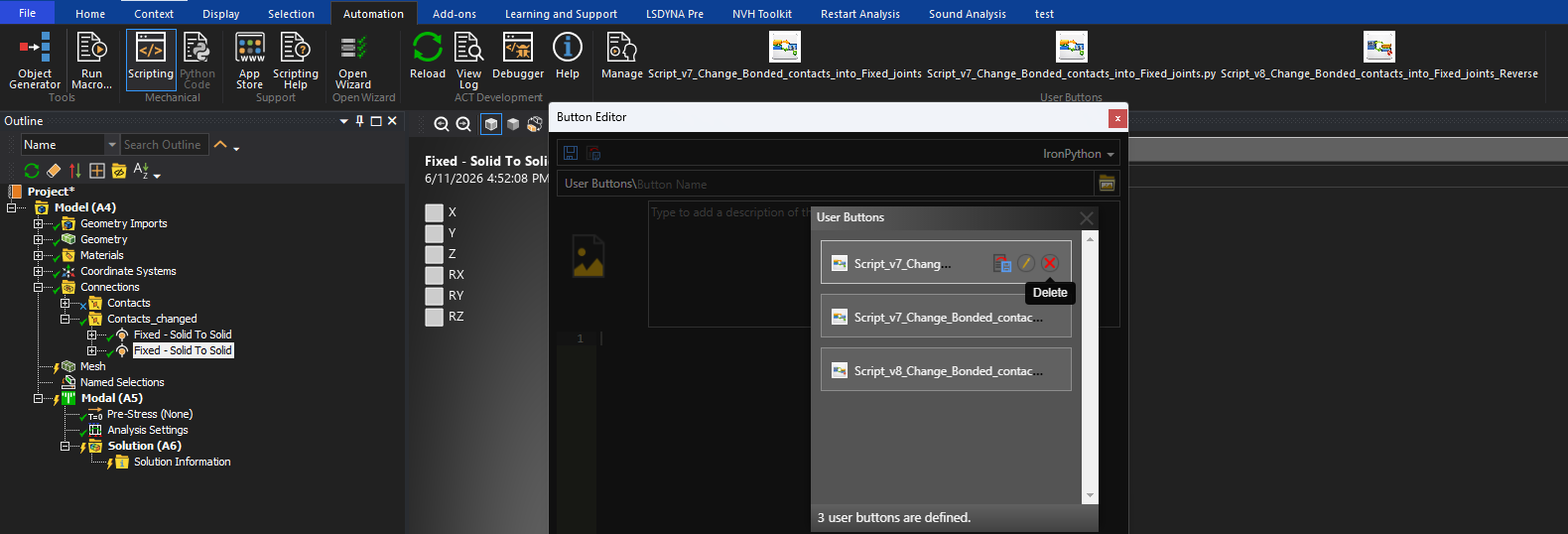The width and height of the screenshot is (1568, 534).
Task: Click the save icon in Button Editor
Action: point(571,153)
